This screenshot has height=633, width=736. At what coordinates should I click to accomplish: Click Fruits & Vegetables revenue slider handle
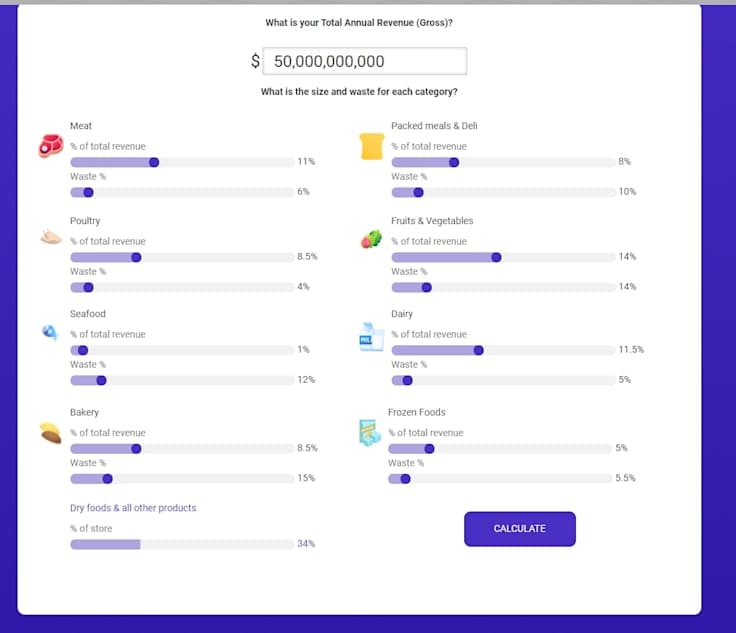coord(496,257)
